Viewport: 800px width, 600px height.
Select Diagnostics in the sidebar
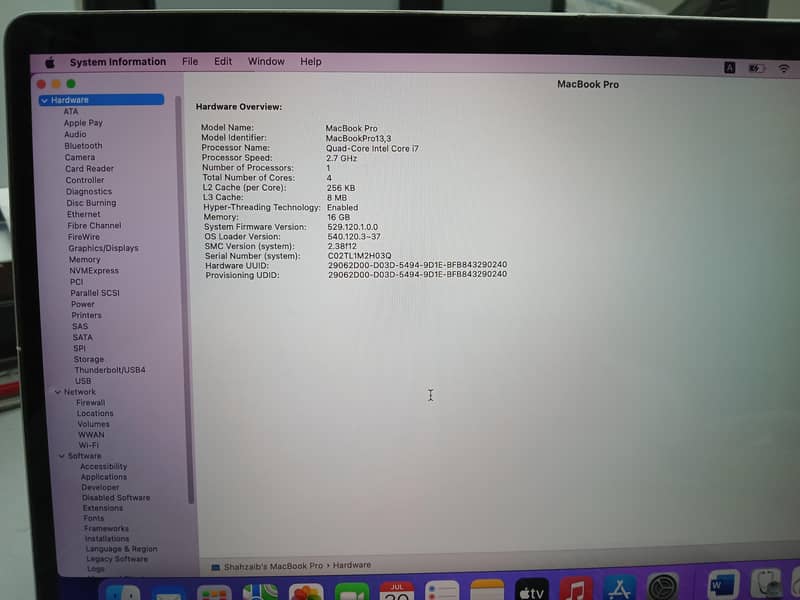[89, 191]
